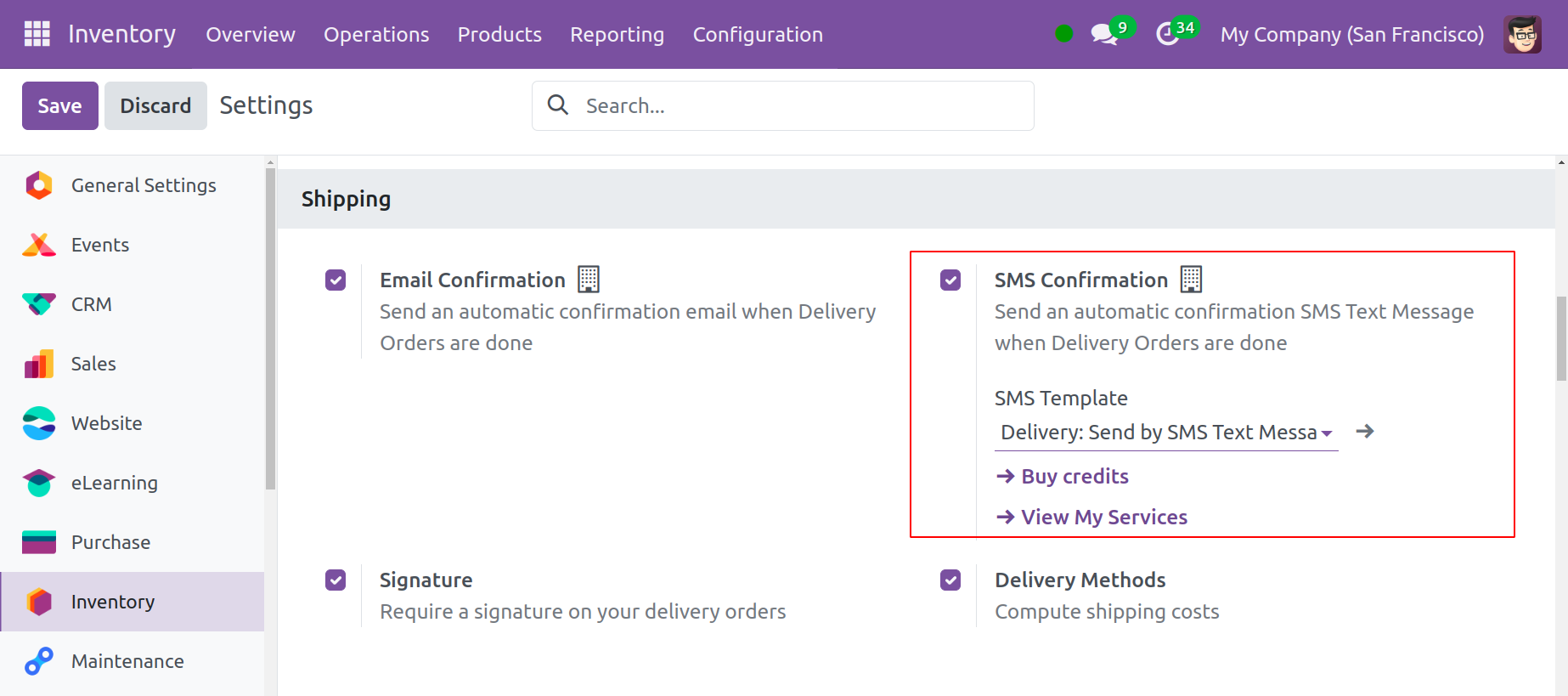Screen dimensions: 1568x696
Task: Open external link arrow beside SMS Template
Action: click(x=1365, y=432)
